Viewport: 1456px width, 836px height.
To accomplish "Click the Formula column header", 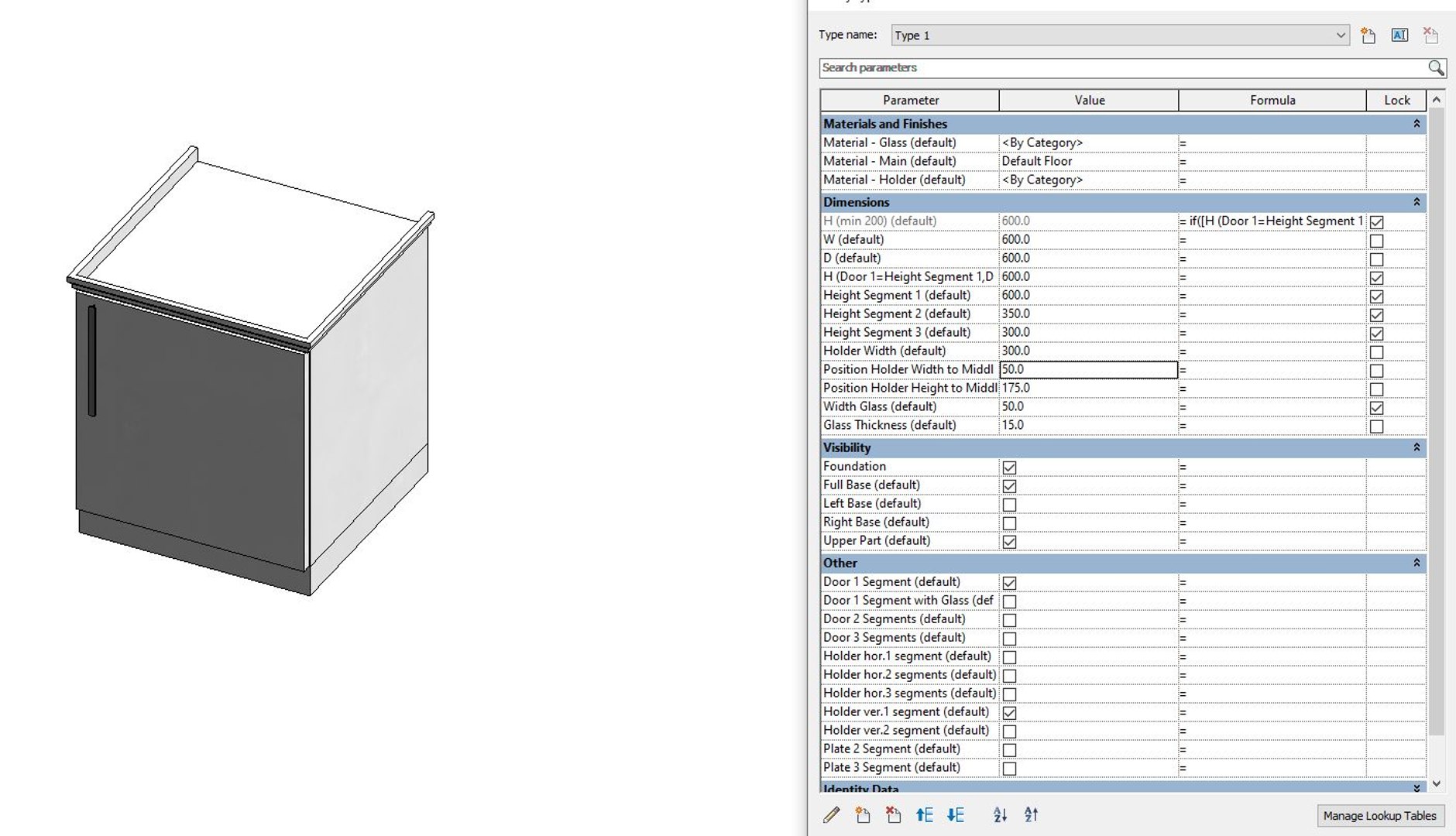I will (x=1272, y=101).
